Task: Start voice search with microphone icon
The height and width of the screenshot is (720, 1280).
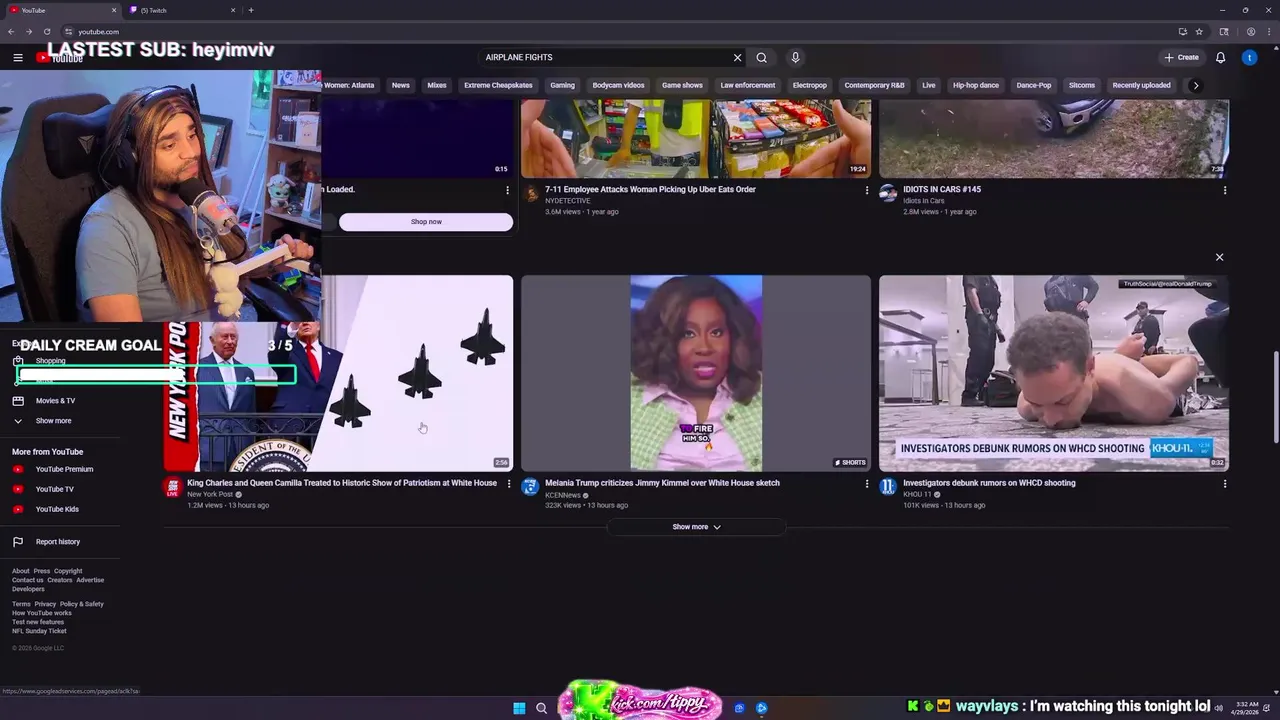Action: click(x=795, y=57)
